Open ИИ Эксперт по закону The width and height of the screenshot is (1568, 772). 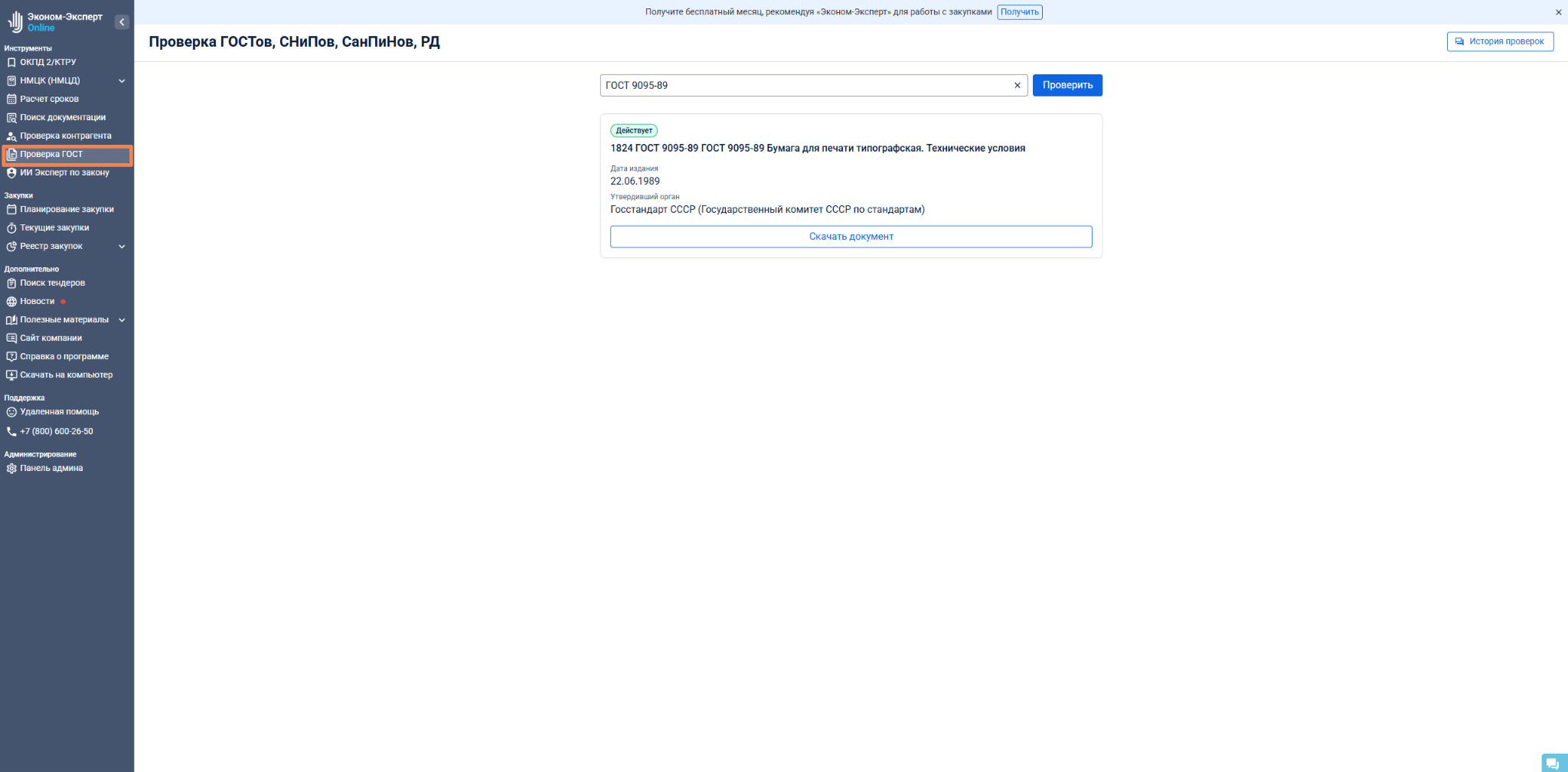(64, 172)
